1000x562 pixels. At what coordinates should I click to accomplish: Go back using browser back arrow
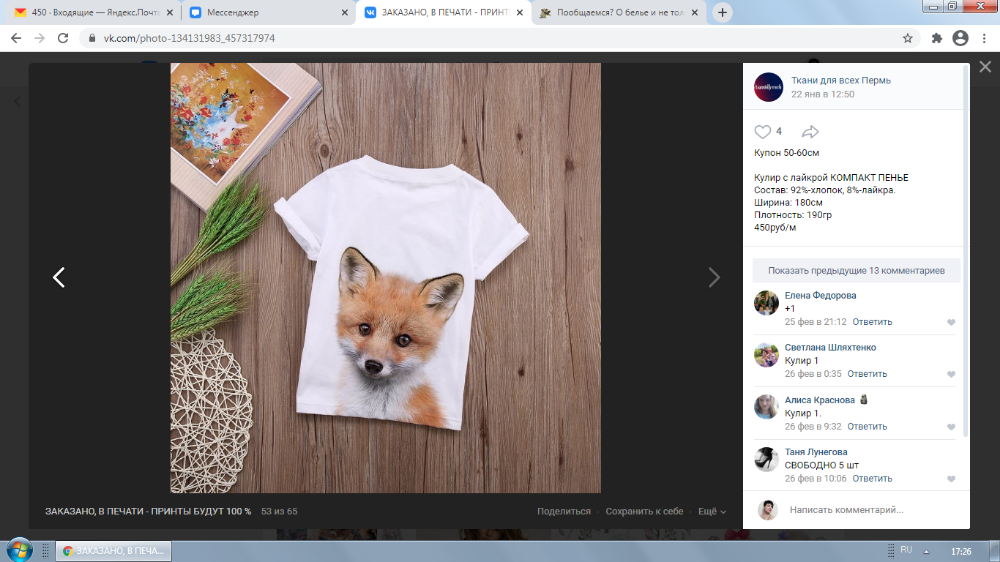pos(16,38)
